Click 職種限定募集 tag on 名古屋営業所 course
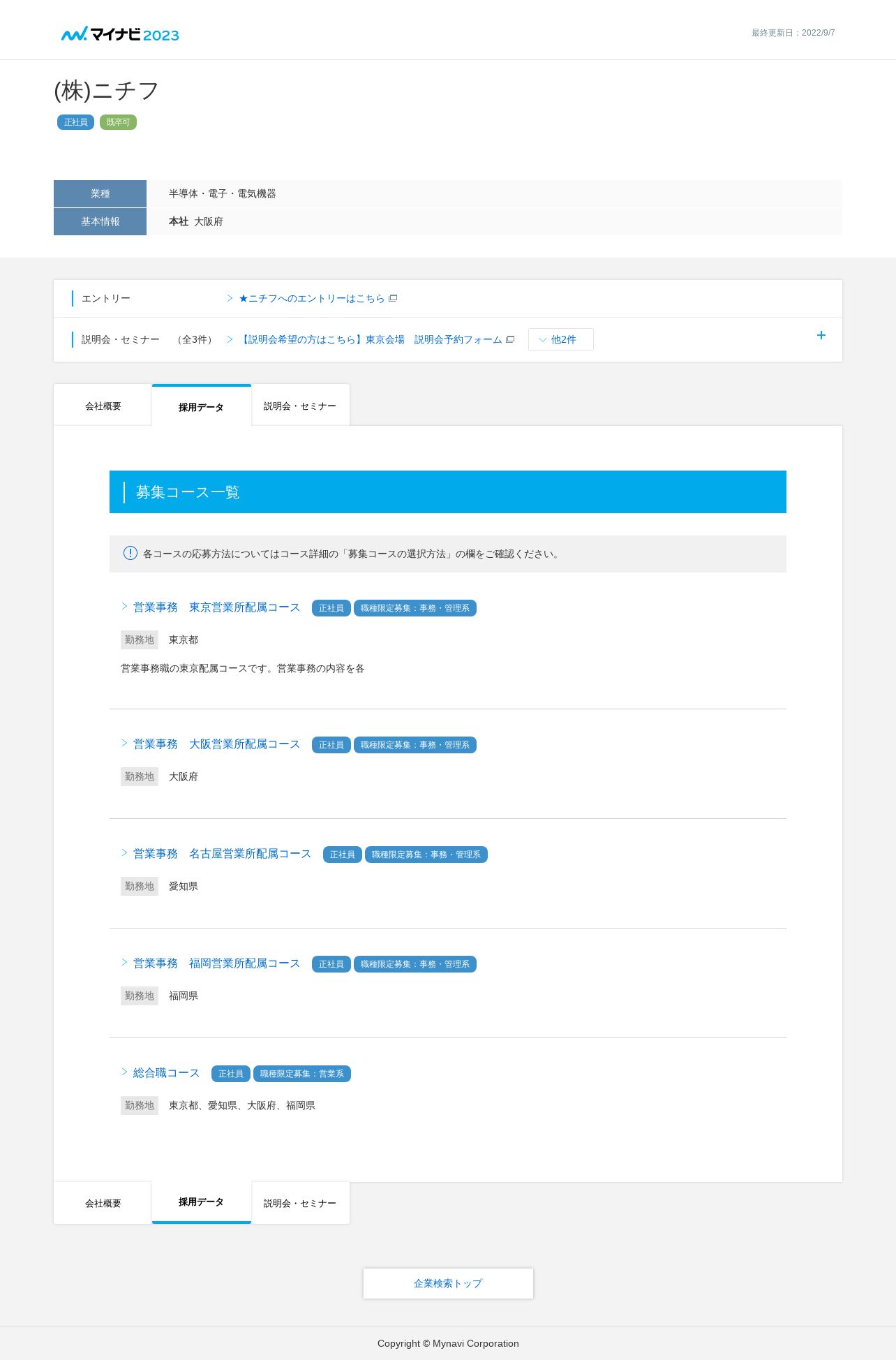Image resolution: width=896 pixels, height=1360 pixels. pyautogui.click(x=426, y=855)
